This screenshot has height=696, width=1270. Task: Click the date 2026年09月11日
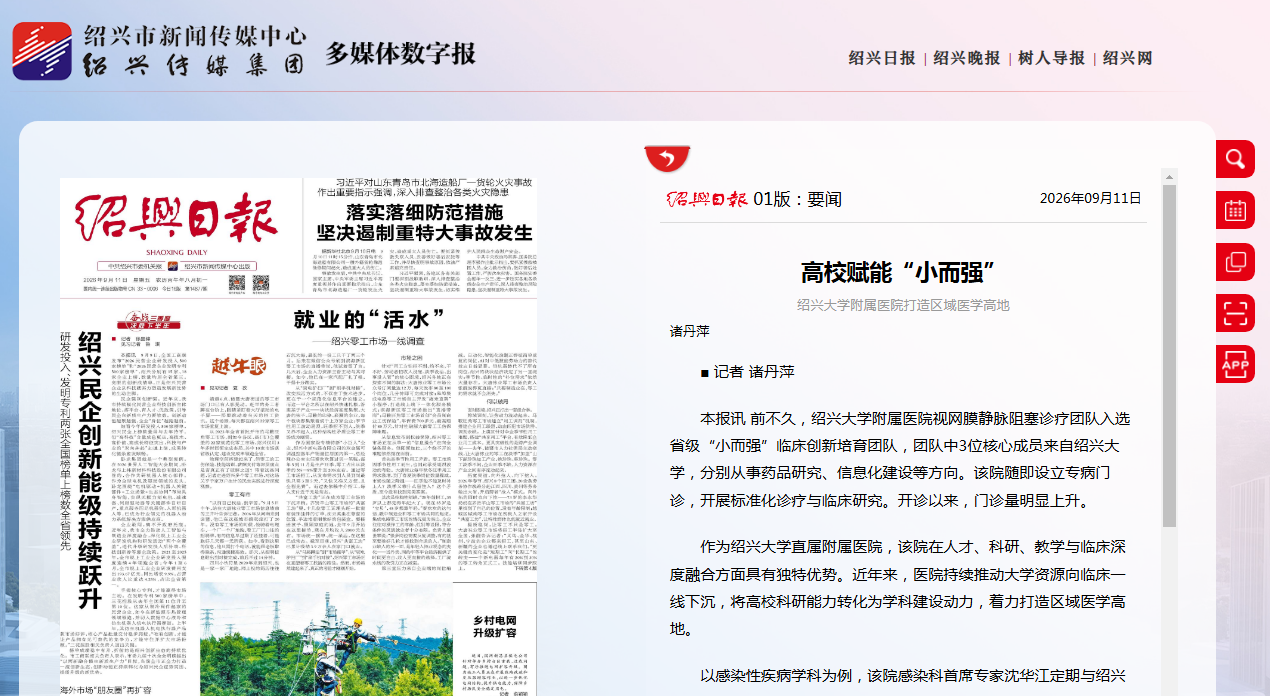(1090, 198)
